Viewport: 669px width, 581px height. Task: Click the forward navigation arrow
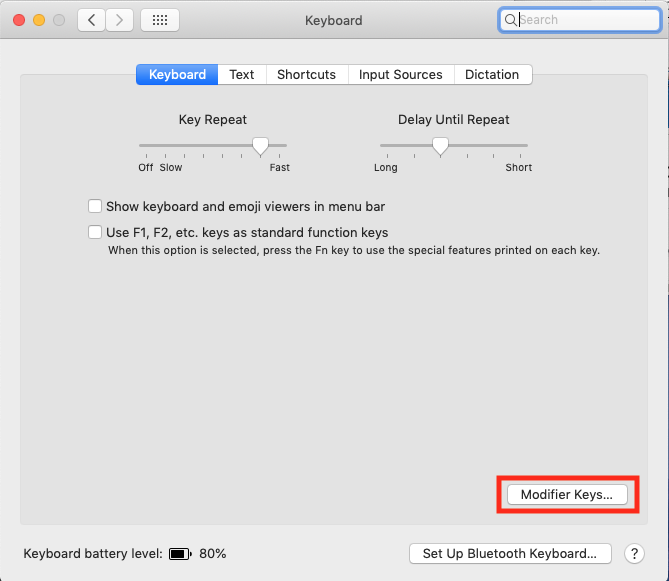pos(120,20)
